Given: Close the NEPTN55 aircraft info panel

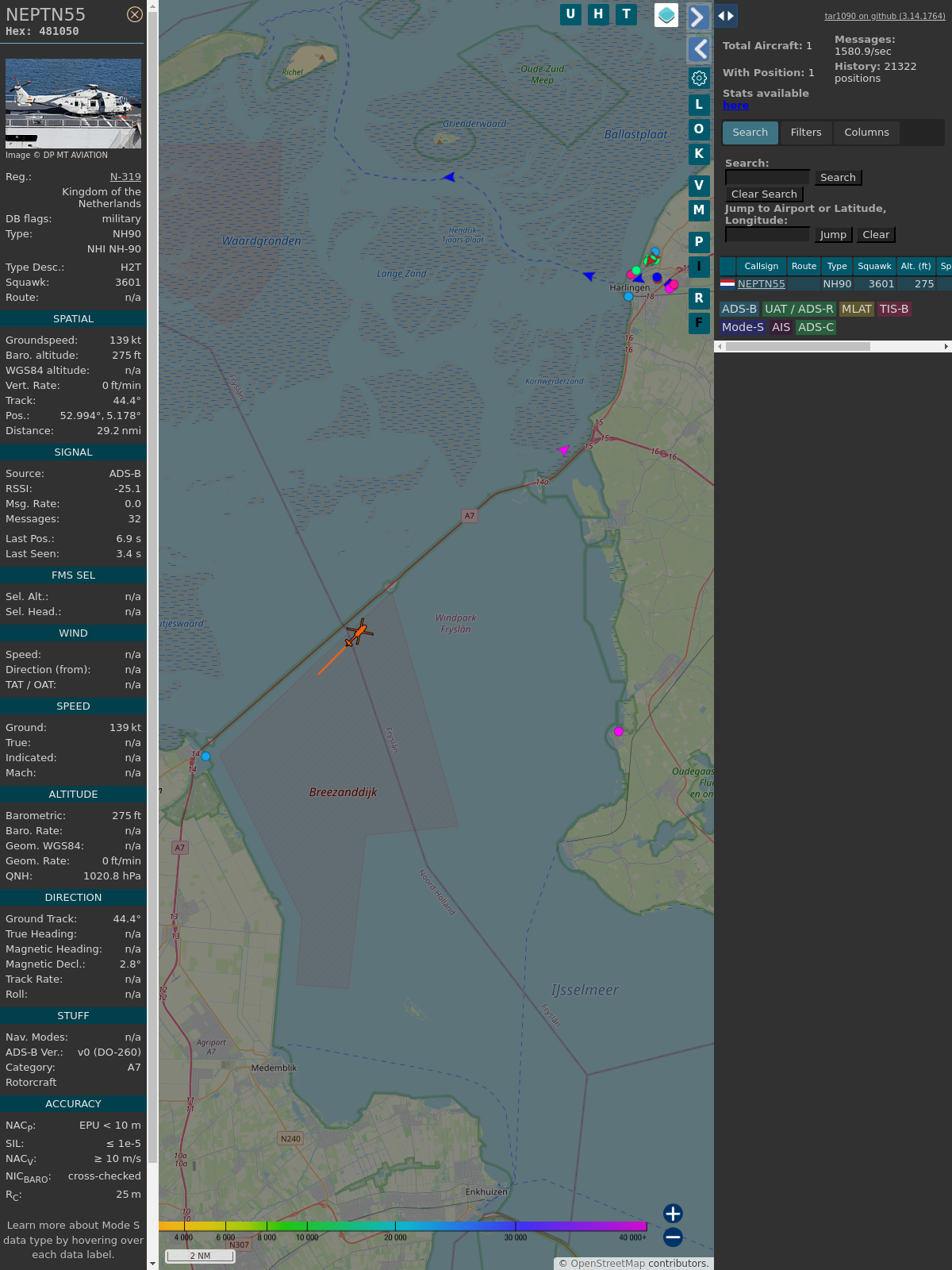Looking at the screenshot, I should (135, 14).
